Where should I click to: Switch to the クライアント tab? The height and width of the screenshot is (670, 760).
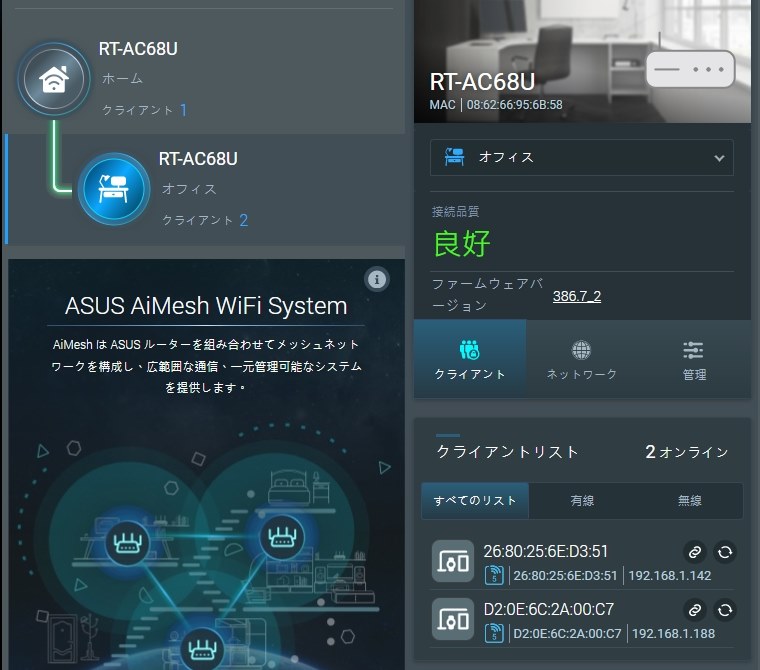coord(470,359)
